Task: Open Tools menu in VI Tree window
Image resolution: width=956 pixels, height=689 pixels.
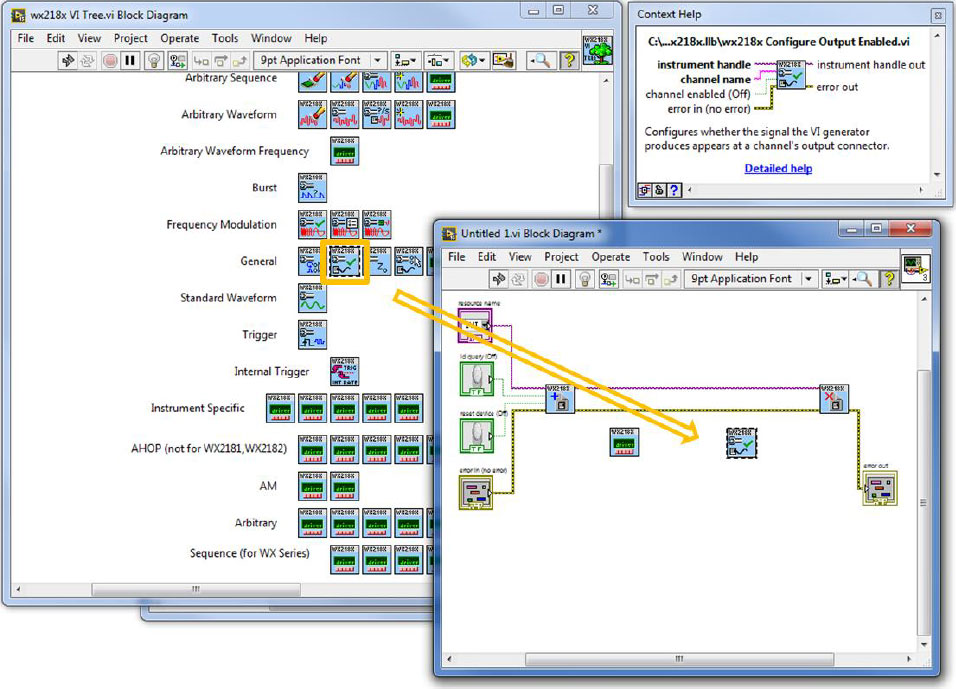Action: click(225, 38)
